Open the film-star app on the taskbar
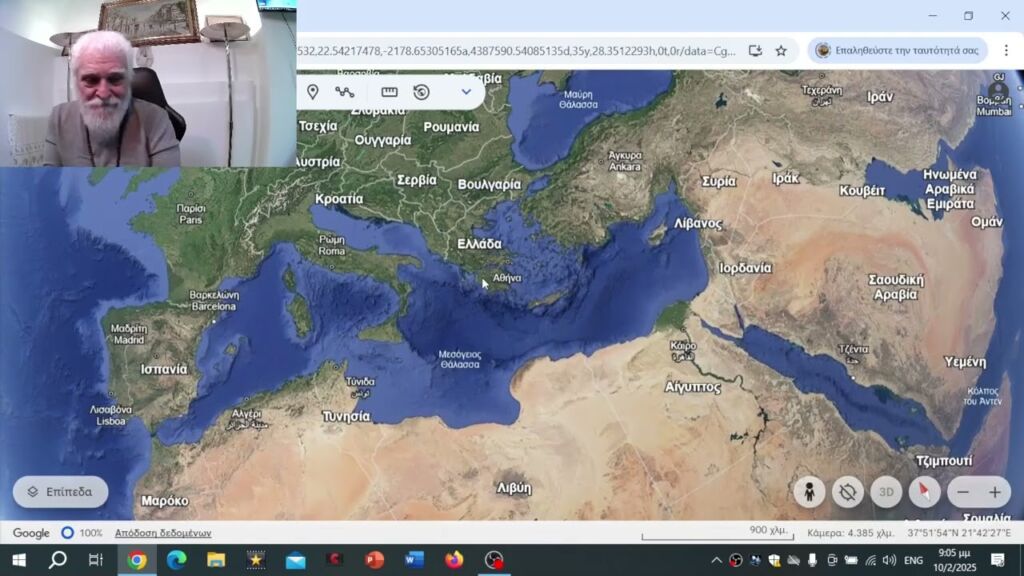1024x576 pixels. (x=255, y=560)
